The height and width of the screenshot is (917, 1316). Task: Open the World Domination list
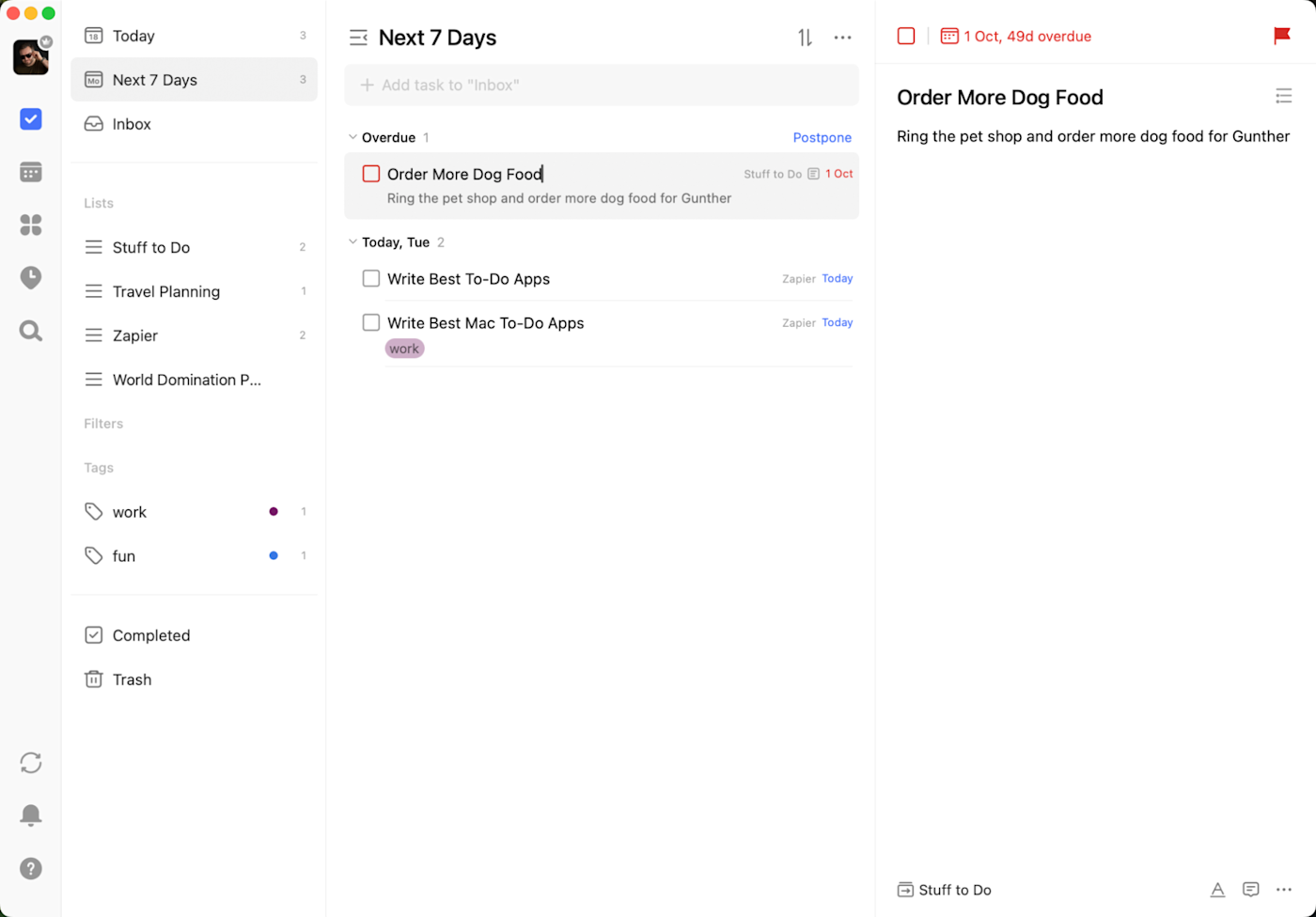(194, 380)
